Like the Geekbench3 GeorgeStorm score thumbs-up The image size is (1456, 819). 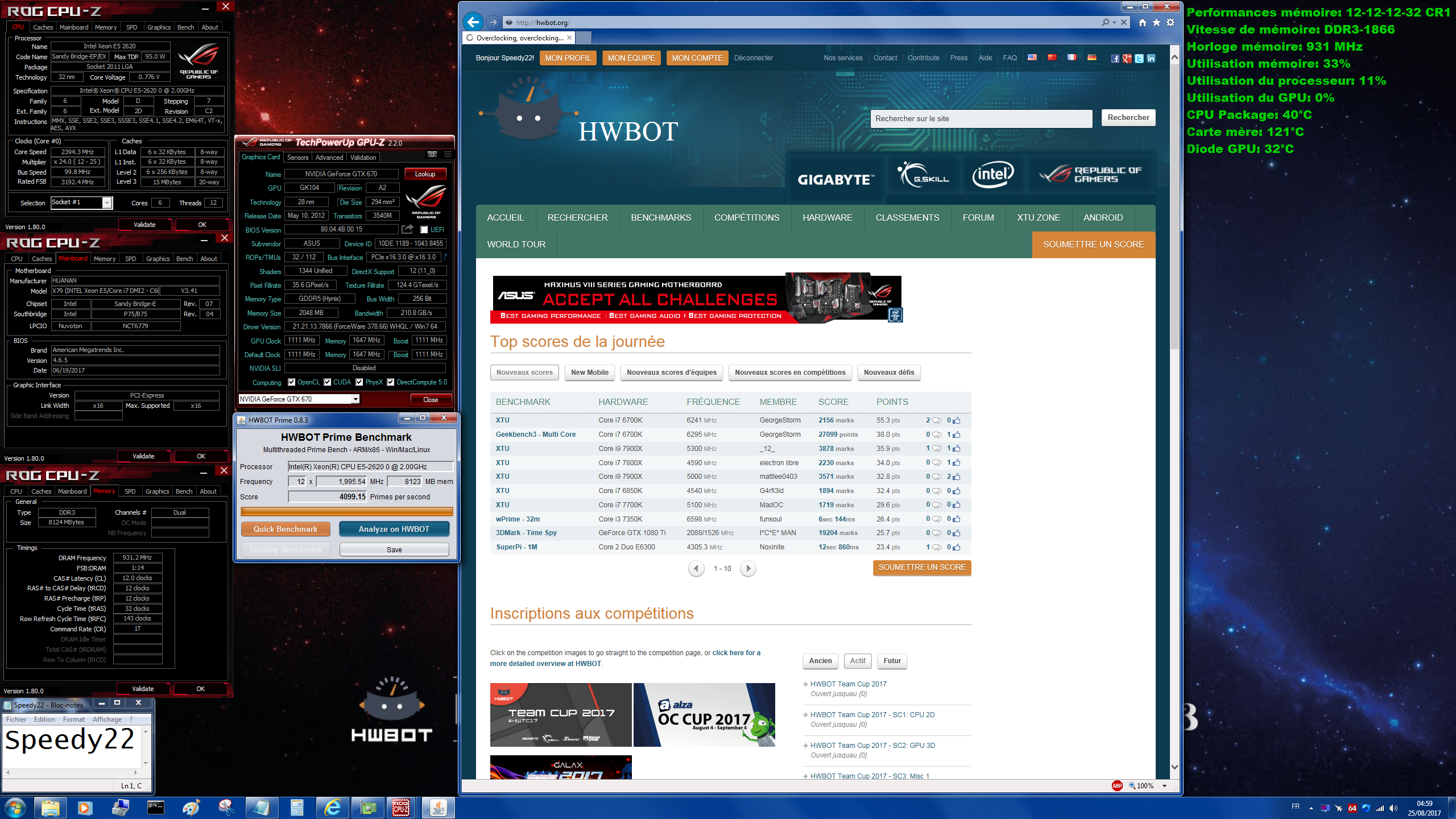point(956,435)
